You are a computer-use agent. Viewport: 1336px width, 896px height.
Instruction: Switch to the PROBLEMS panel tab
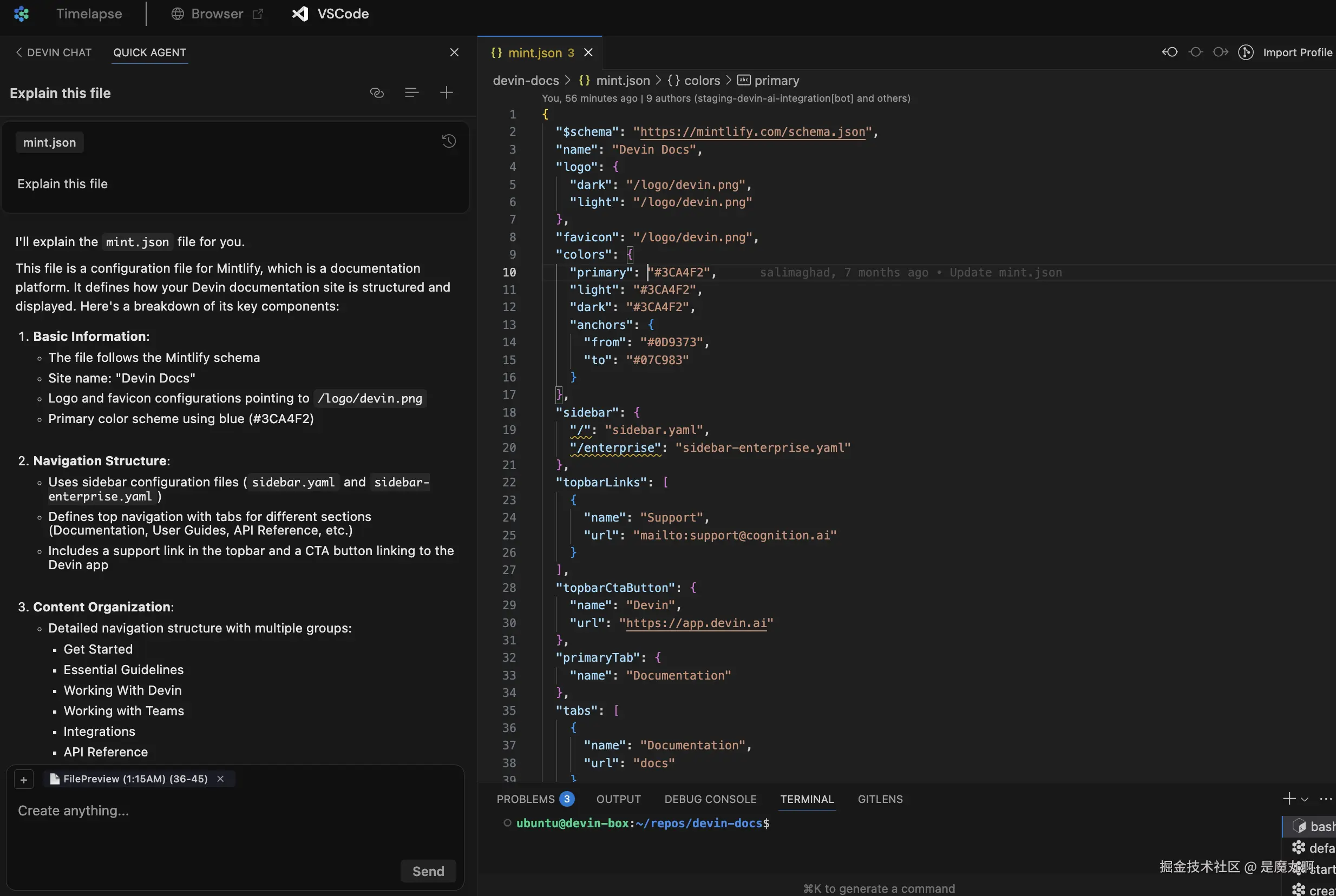(526, 799)
